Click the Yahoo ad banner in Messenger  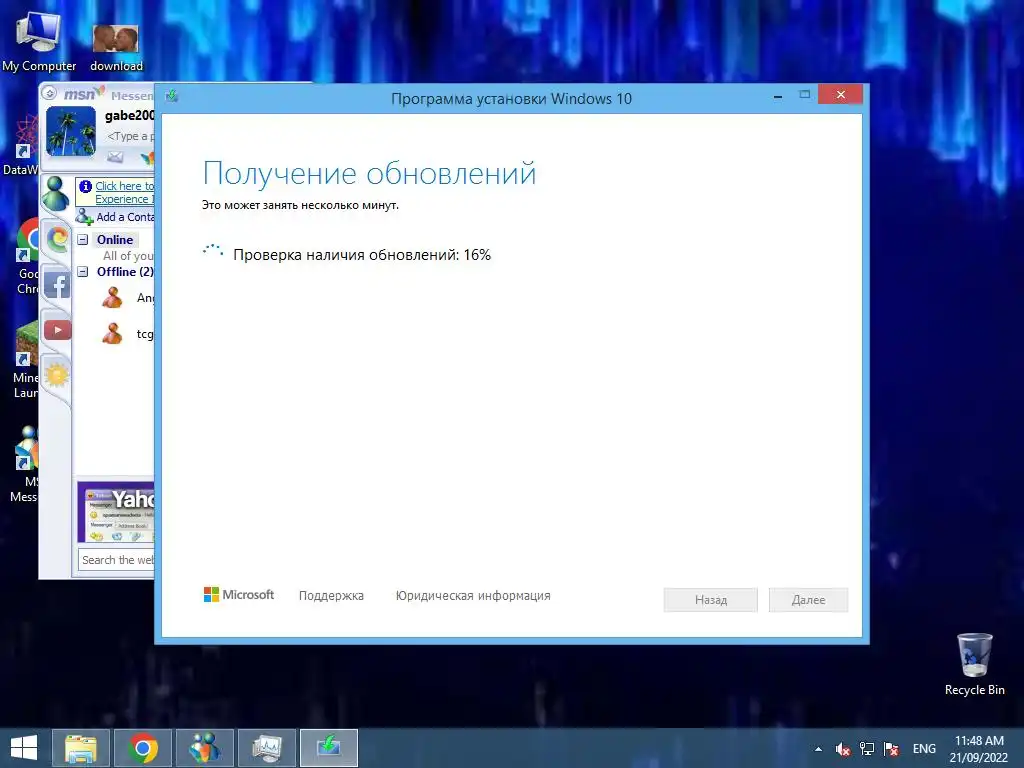[x=116, y=512]
